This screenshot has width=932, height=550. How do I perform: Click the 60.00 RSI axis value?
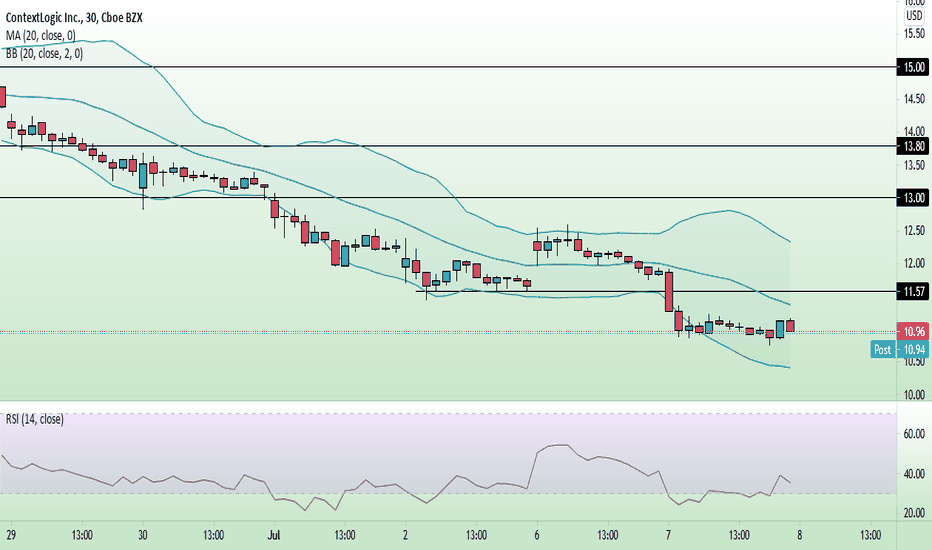coord(914,434)
